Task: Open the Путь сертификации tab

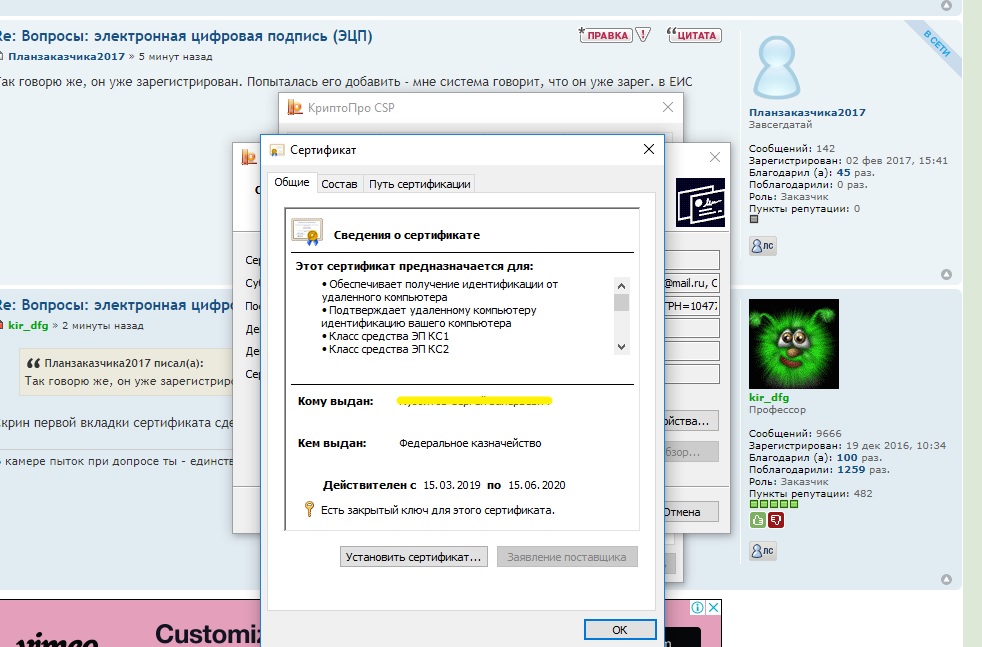Action: [x=419, y=184]
